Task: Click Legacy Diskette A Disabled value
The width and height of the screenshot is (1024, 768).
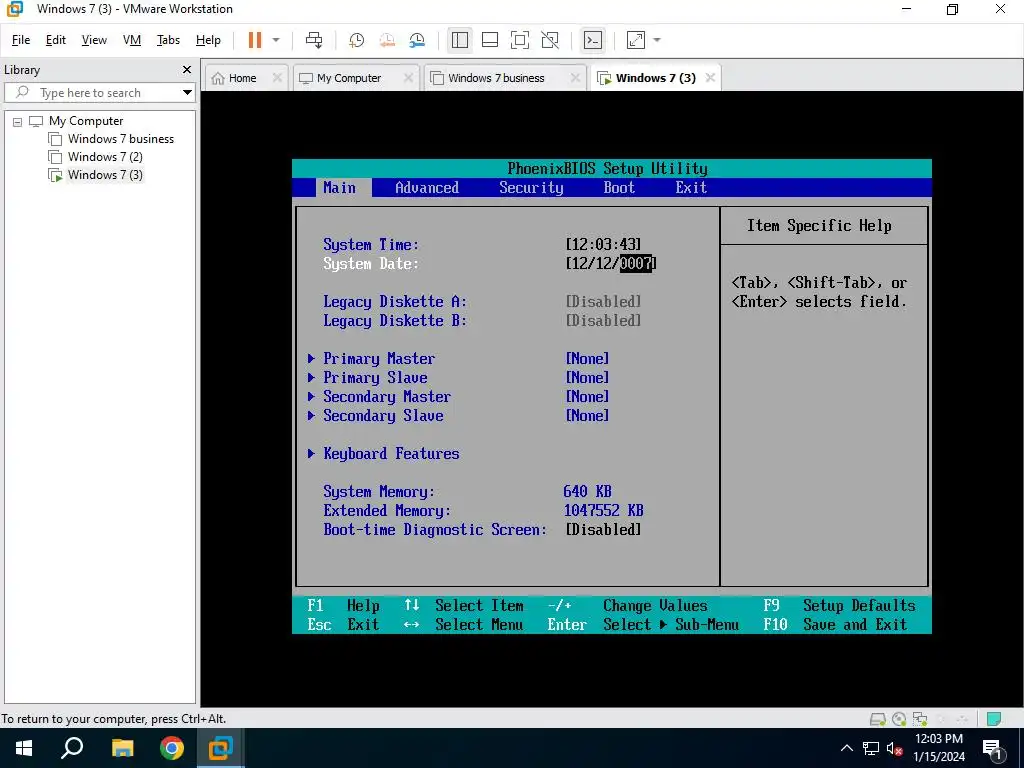Action: 603,301
